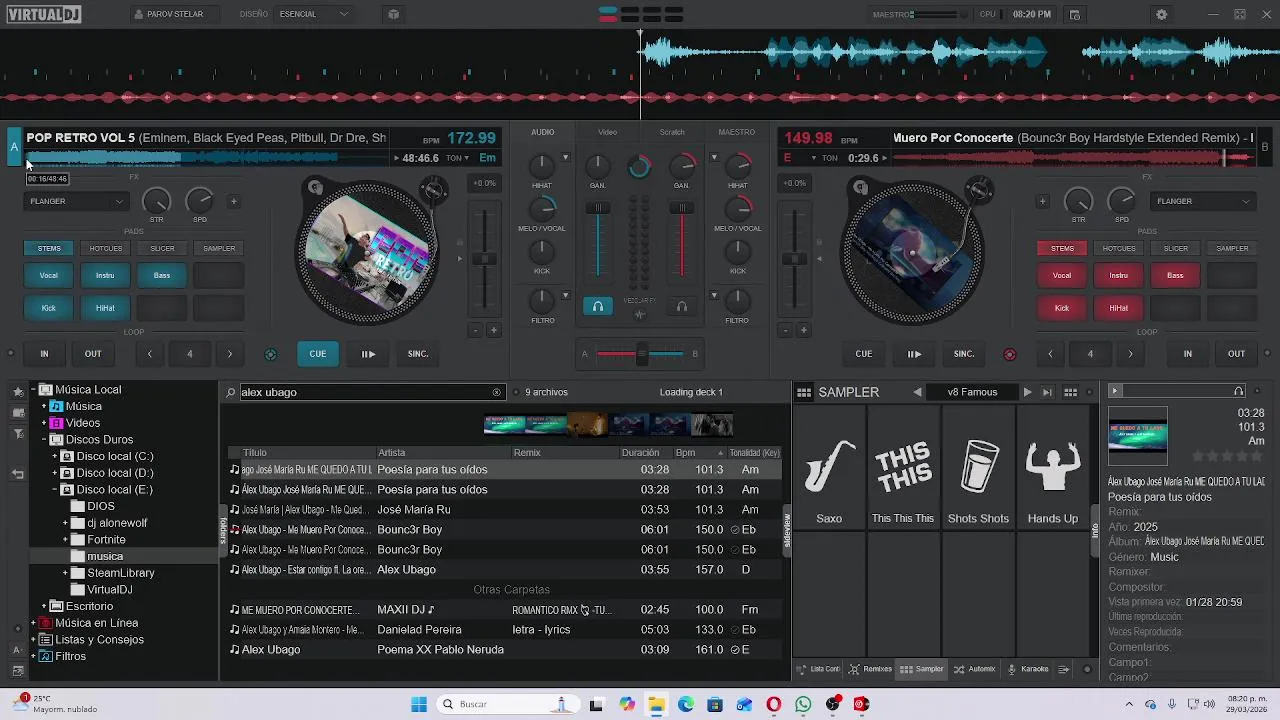Open settings gear in top bar

coord(1161,14)
